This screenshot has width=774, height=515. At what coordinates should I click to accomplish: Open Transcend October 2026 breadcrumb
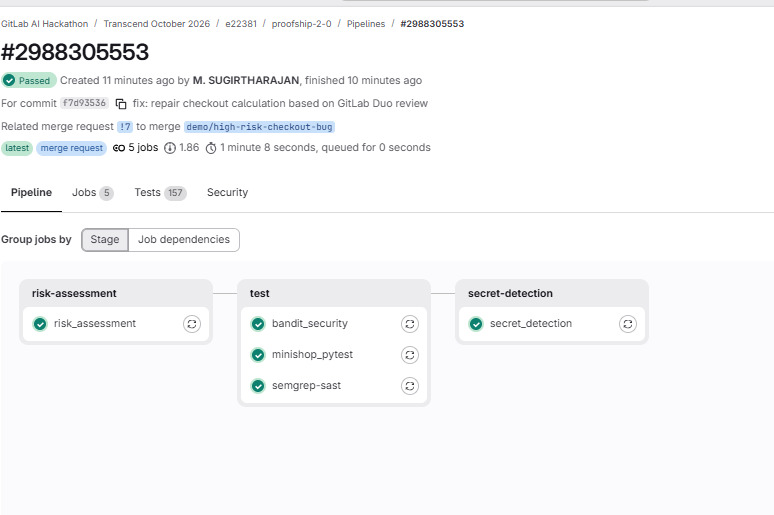click(x=156, y=24)
